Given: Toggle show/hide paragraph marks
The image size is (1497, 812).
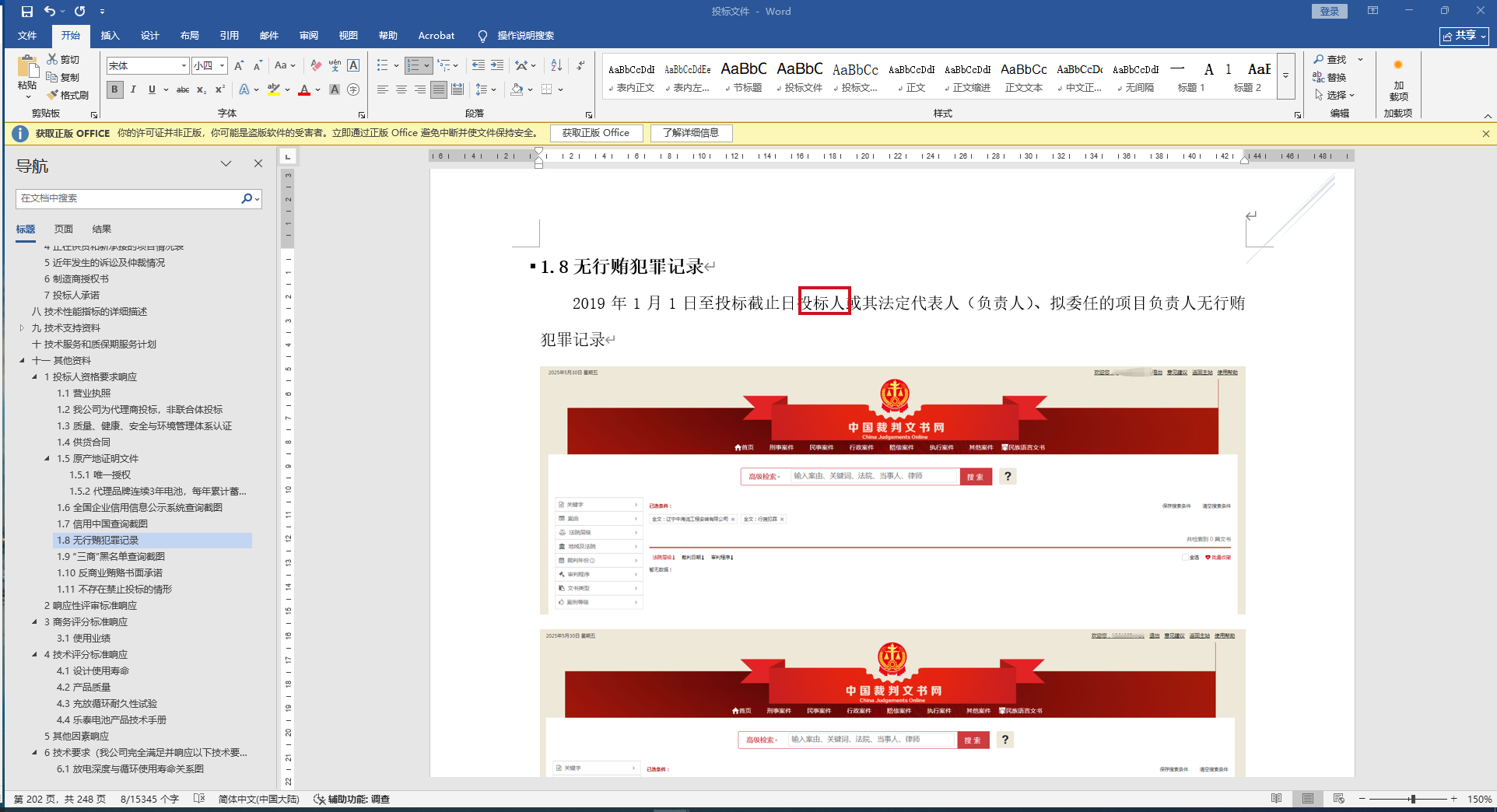Looking at the screenshot, I should (x=580, y=65).
